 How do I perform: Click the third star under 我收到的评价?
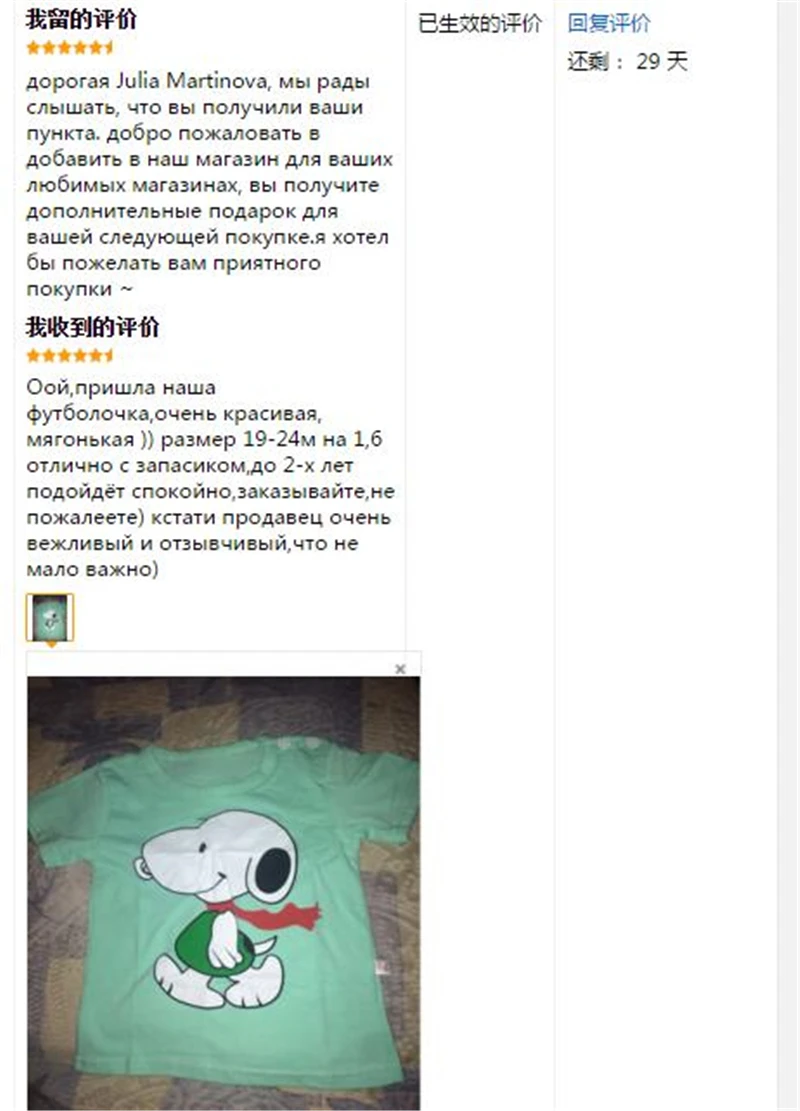point(63,356)
